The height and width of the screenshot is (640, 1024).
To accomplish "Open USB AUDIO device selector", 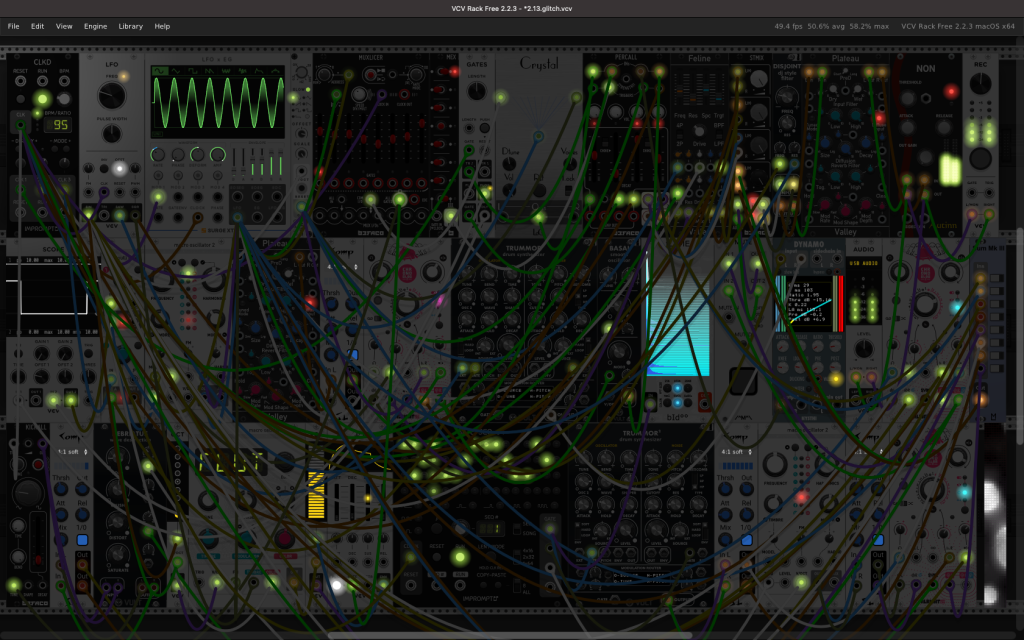I will [863, 263].
